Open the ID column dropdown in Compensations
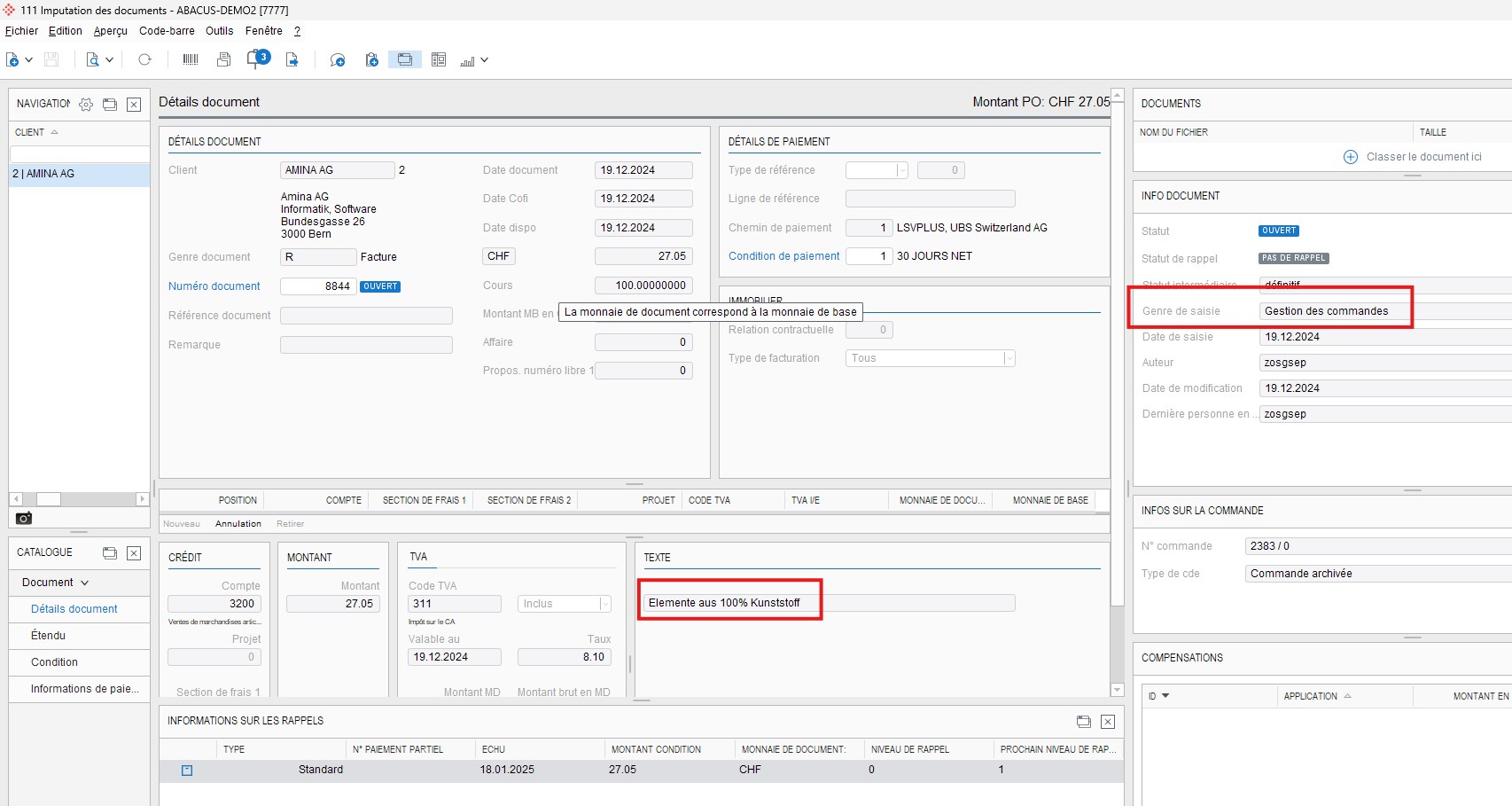 (x=1165, y=696)
